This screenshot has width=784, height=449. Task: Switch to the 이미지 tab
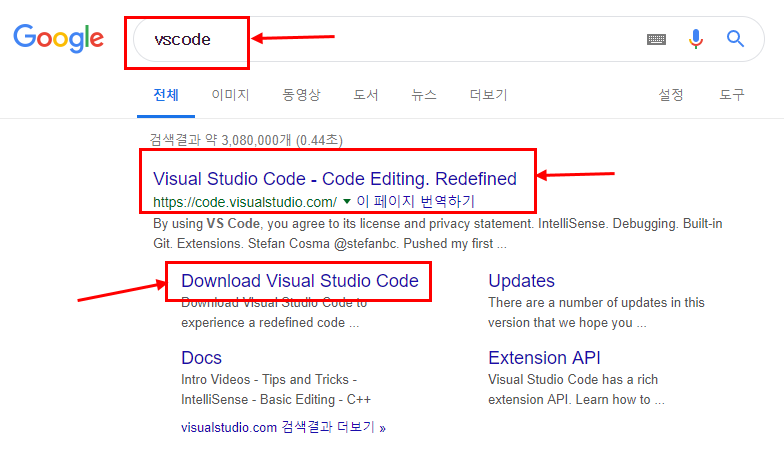(x=230, y=94)
